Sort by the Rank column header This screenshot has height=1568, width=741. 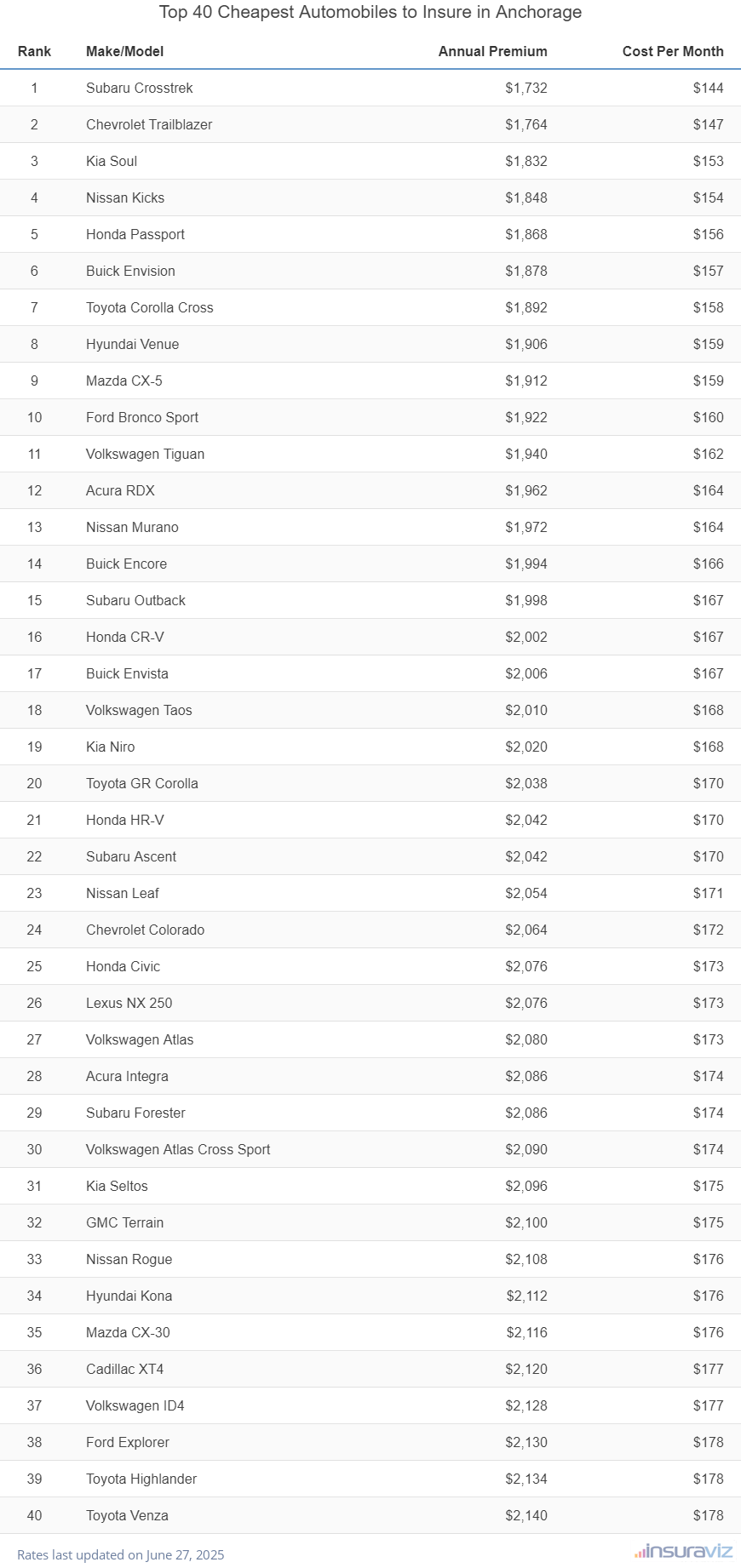point(34,51)
